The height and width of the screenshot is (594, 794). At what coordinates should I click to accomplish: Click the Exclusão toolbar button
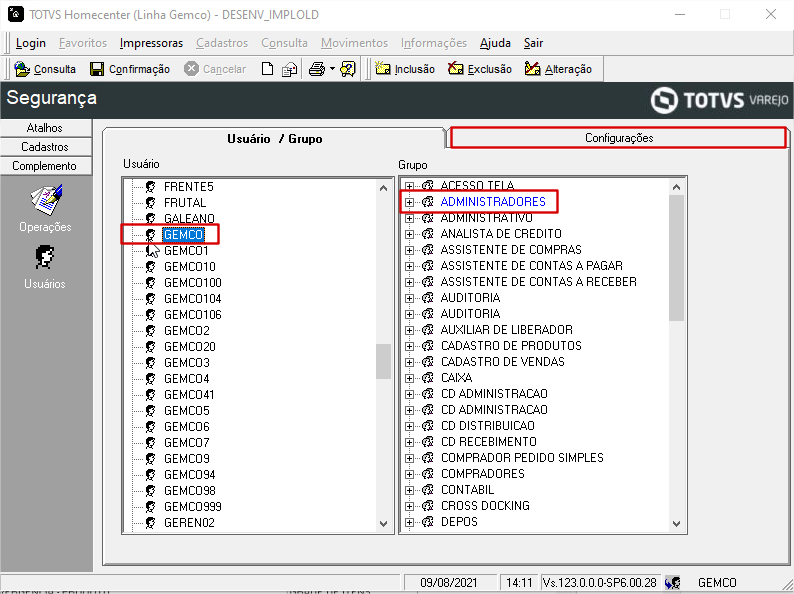(480, 69)
